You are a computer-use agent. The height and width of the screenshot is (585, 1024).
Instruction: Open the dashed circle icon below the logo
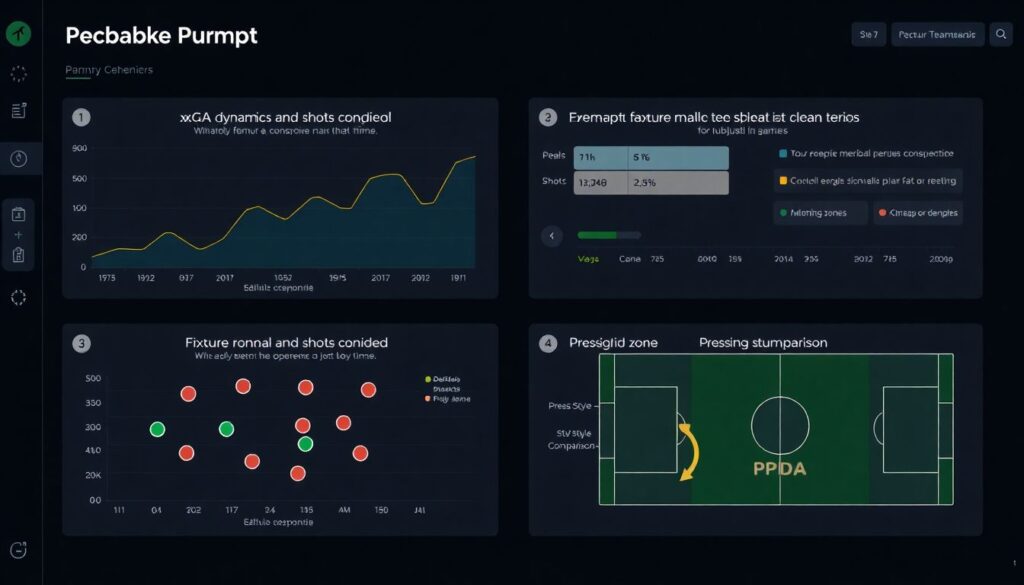pos(18,73)
